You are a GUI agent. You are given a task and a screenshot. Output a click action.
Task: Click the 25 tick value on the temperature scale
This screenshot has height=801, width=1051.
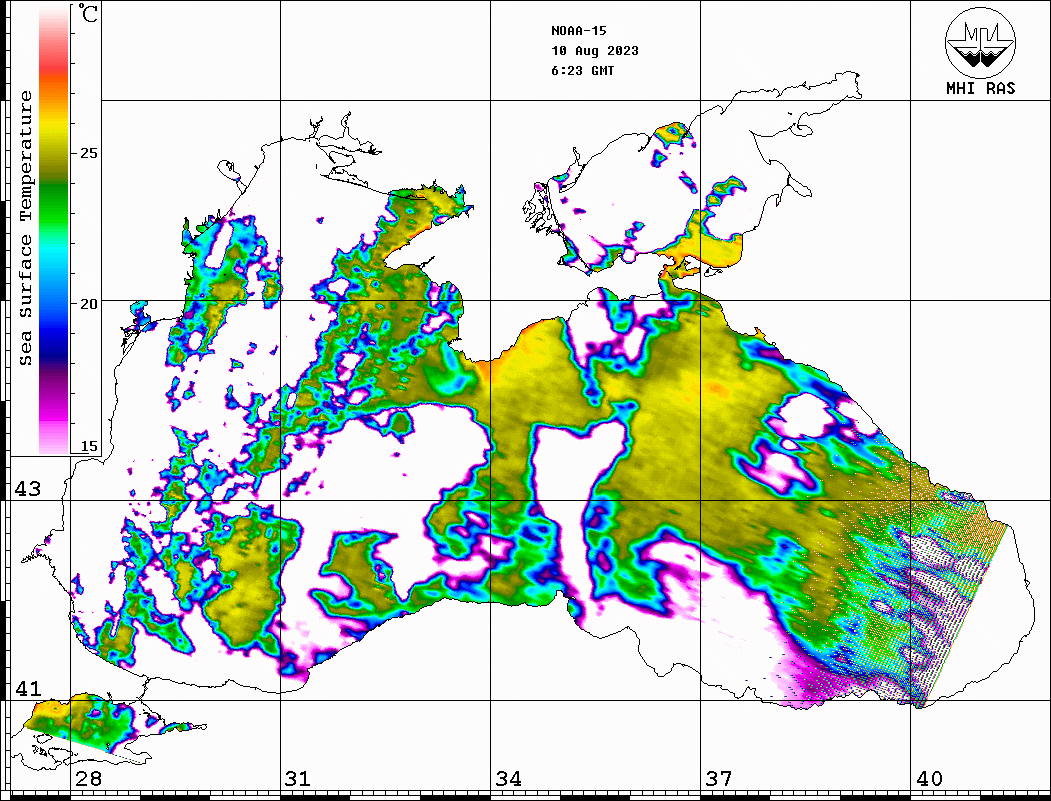pyautogui.click(x=88, y=153)
